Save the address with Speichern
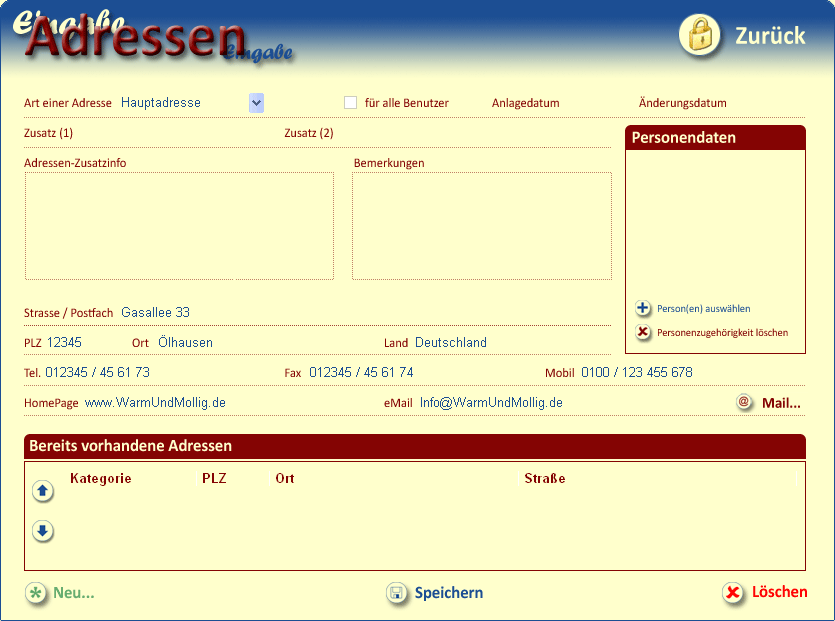This screenshot has width=835, height=621. click(449, 593)
